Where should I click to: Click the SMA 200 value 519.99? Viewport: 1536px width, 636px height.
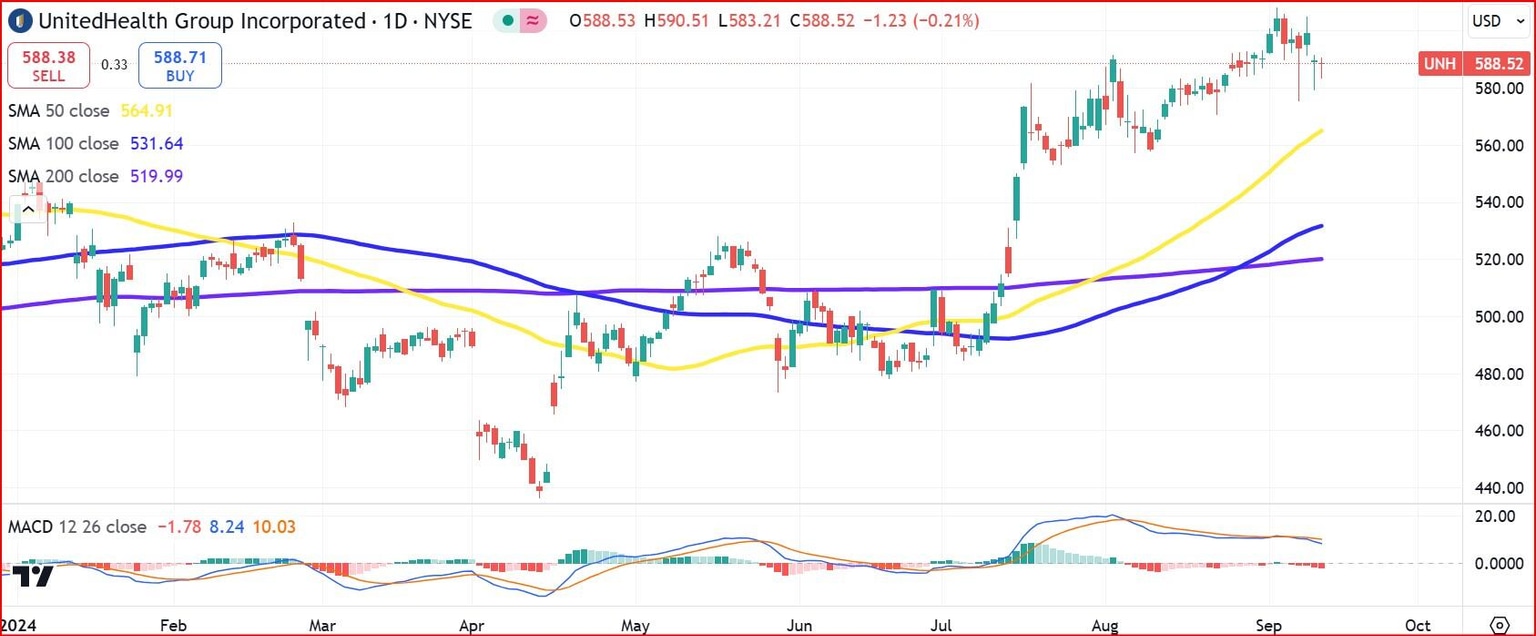click(x=156, y=176)
